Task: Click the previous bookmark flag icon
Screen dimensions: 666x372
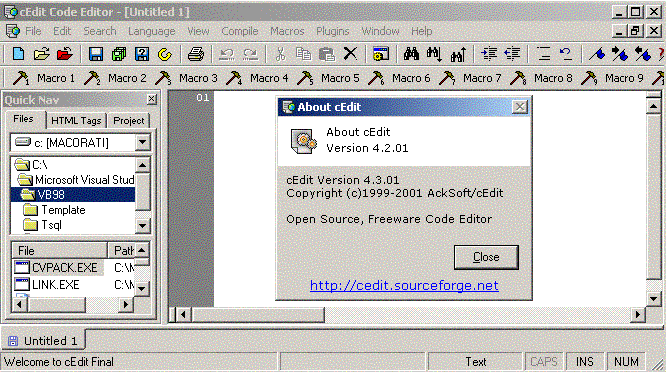Action: pyautogui.click(x=643, y=54)
